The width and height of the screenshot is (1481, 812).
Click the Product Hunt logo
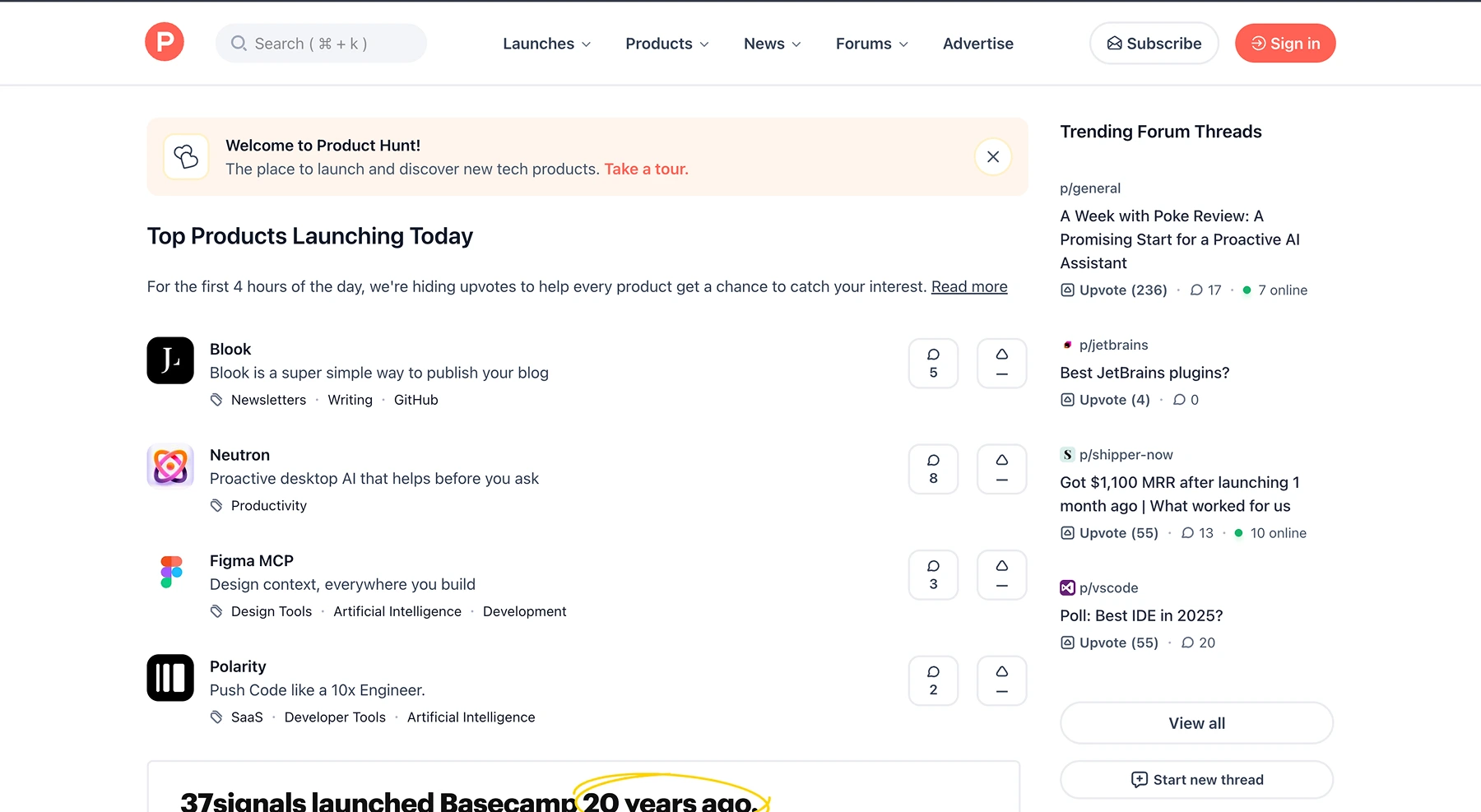coord(164,41)
